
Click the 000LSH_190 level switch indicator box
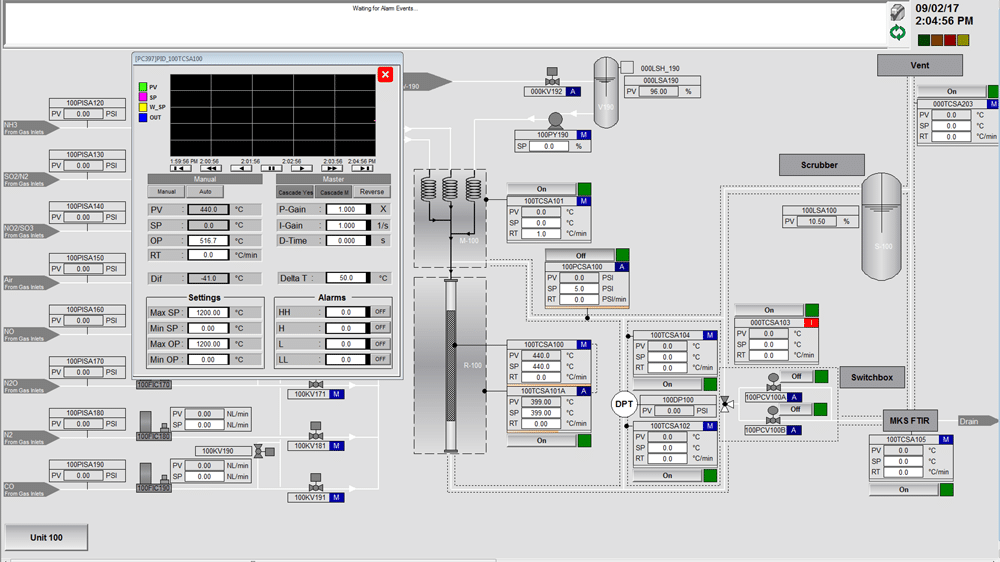(x=627, y=67)
